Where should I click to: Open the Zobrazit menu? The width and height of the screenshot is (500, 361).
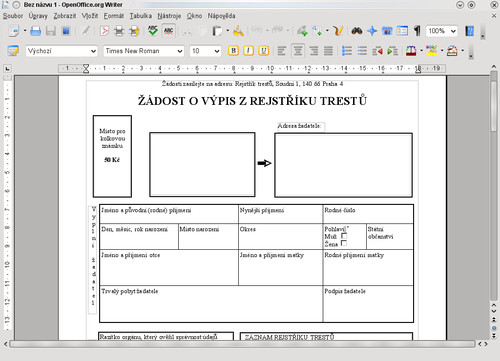65,16
